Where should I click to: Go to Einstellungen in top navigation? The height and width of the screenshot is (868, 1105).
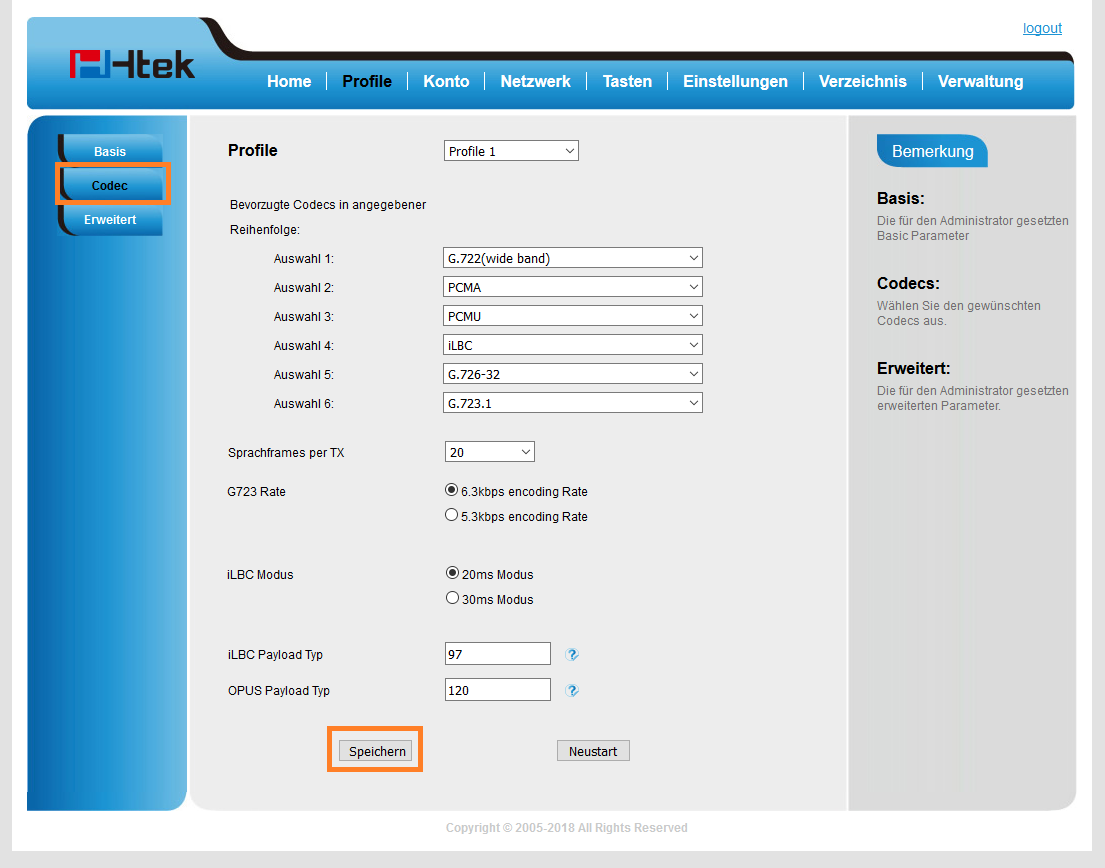point(735,82)
